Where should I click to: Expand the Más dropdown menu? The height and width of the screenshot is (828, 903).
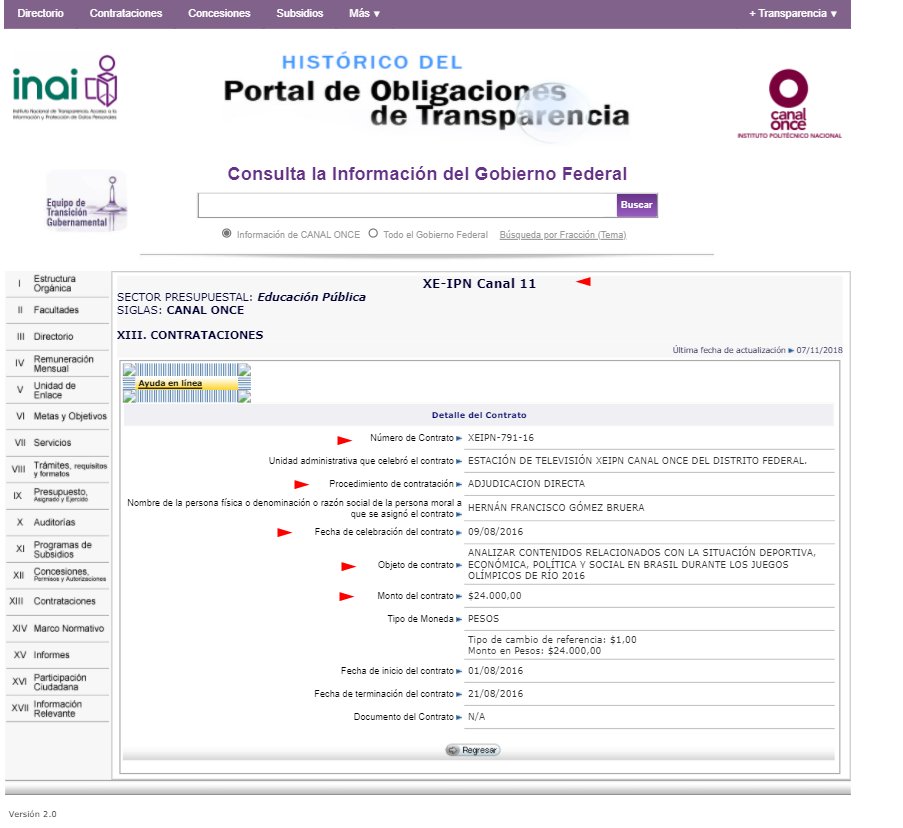[364, 13]
